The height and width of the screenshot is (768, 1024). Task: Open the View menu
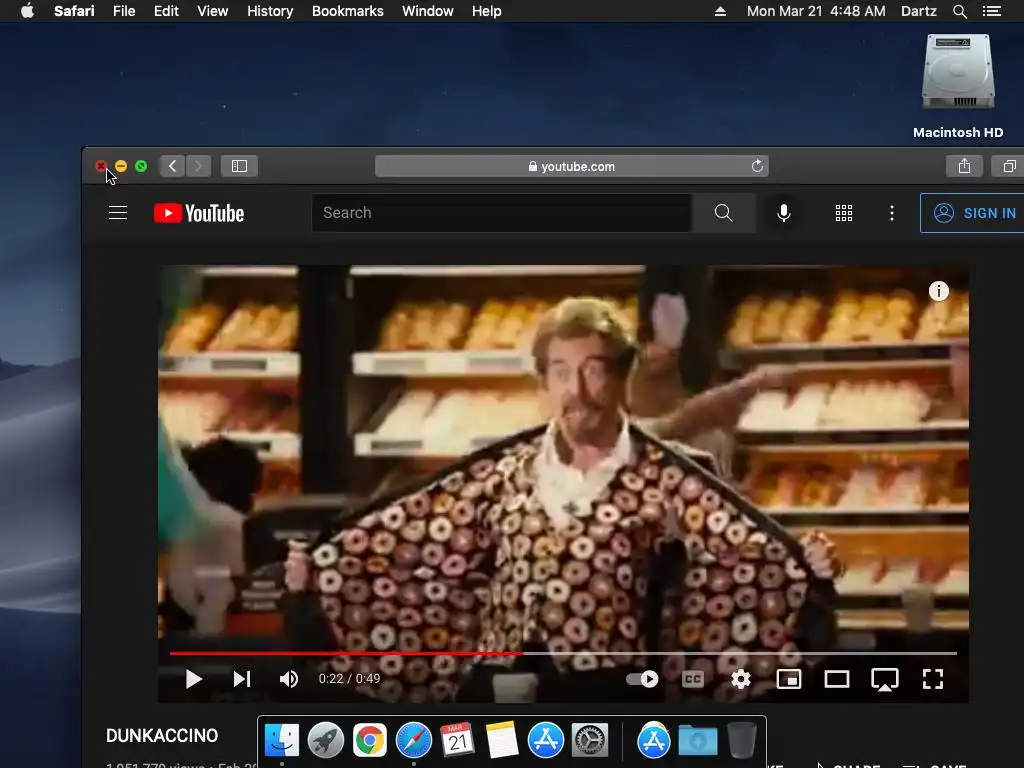tap(212, 11)
